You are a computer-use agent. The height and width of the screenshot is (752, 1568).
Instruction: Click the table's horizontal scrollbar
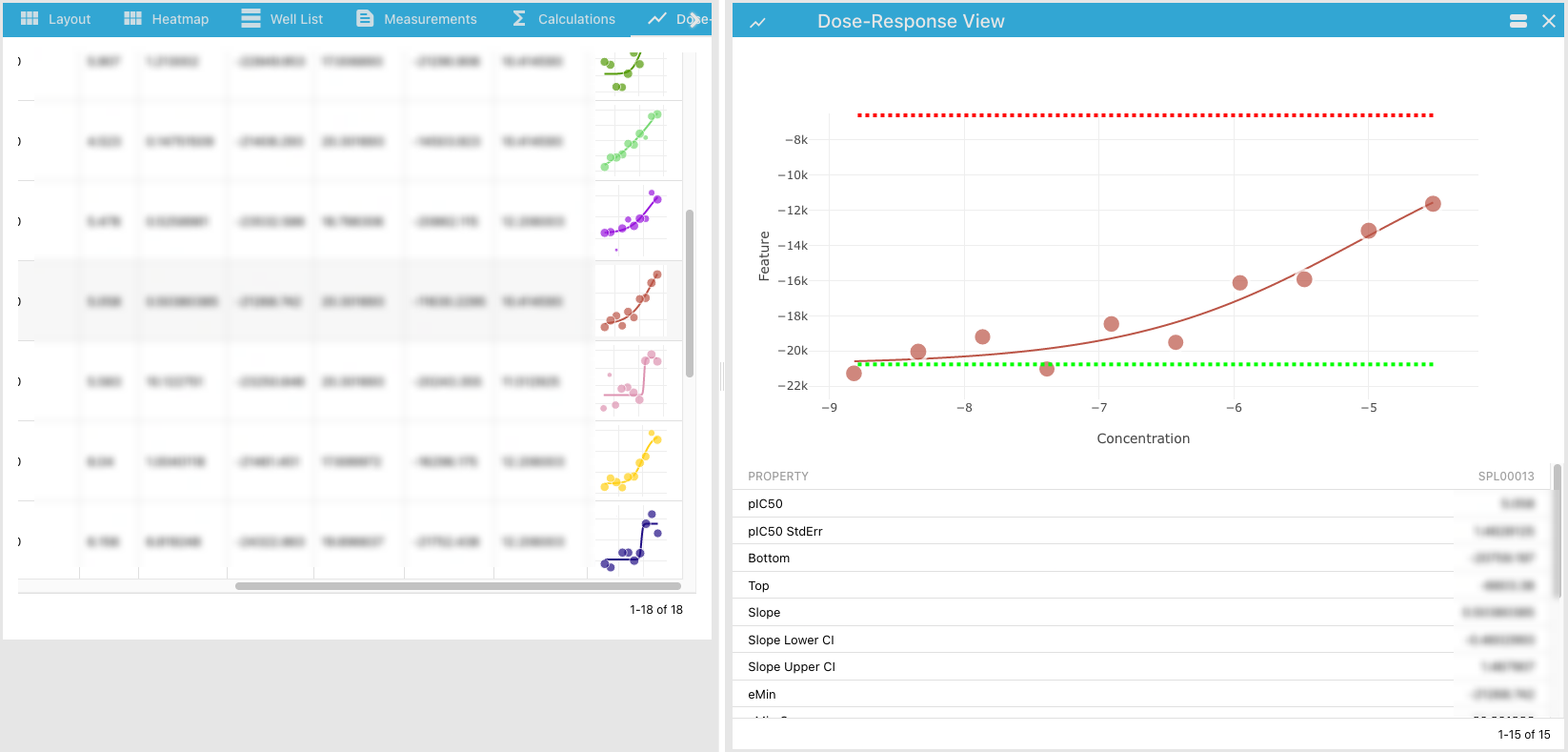click(x=457, y=586)
